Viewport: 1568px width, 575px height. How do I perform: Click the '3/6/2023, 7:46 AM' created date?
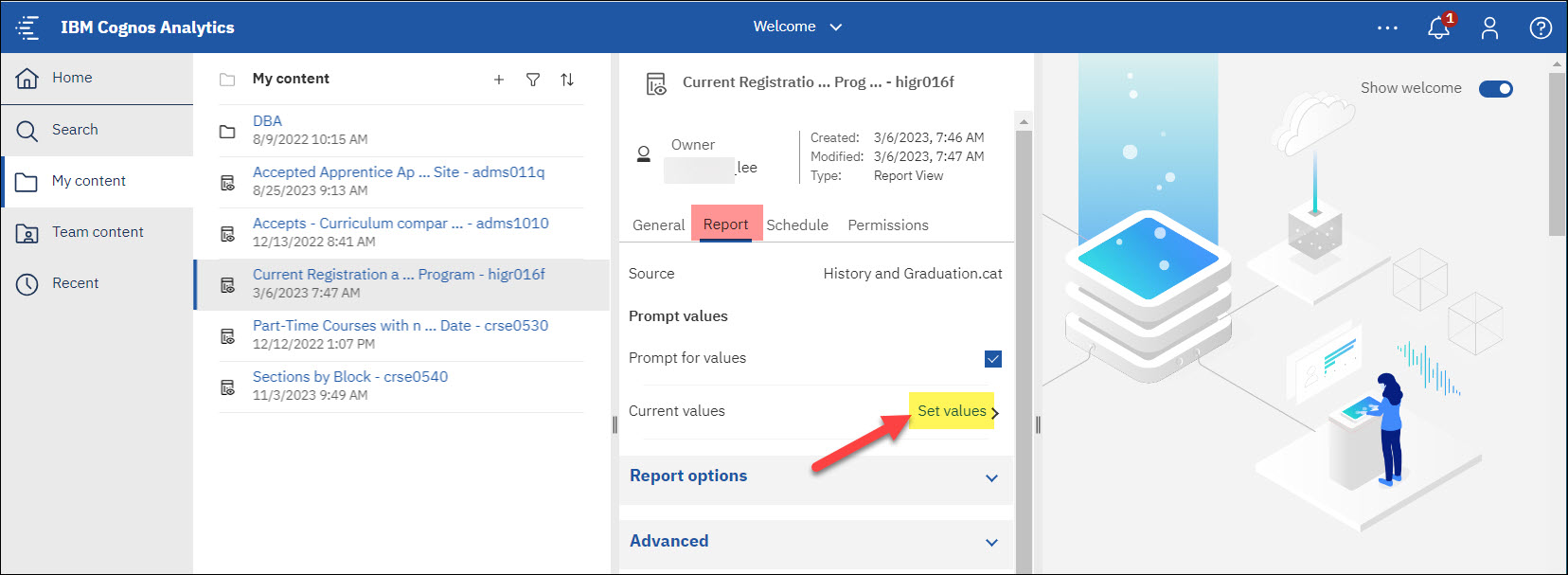point(929,137)
